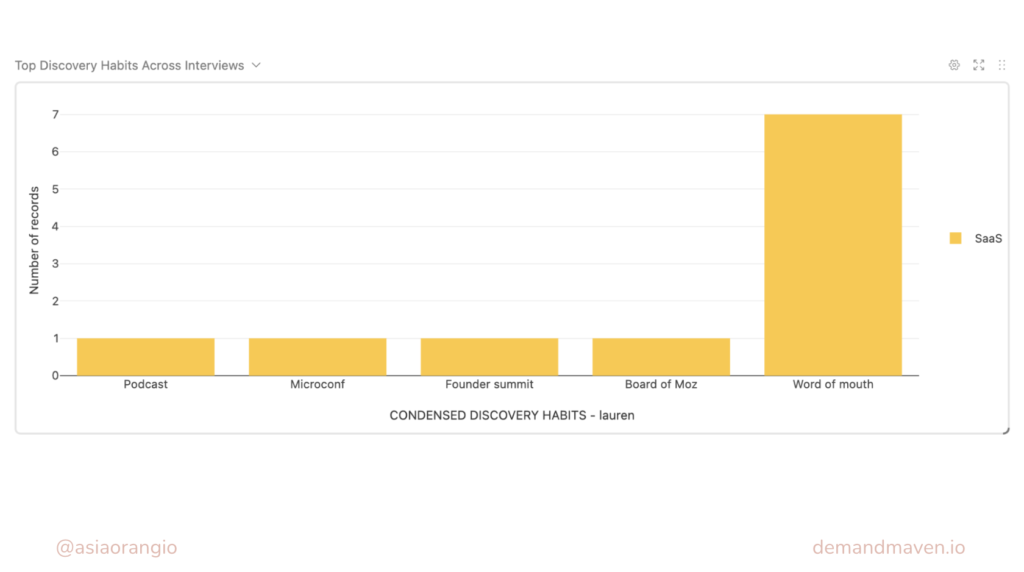
Task: Click the @asiaorangio handle text
Action: [116, 547]
